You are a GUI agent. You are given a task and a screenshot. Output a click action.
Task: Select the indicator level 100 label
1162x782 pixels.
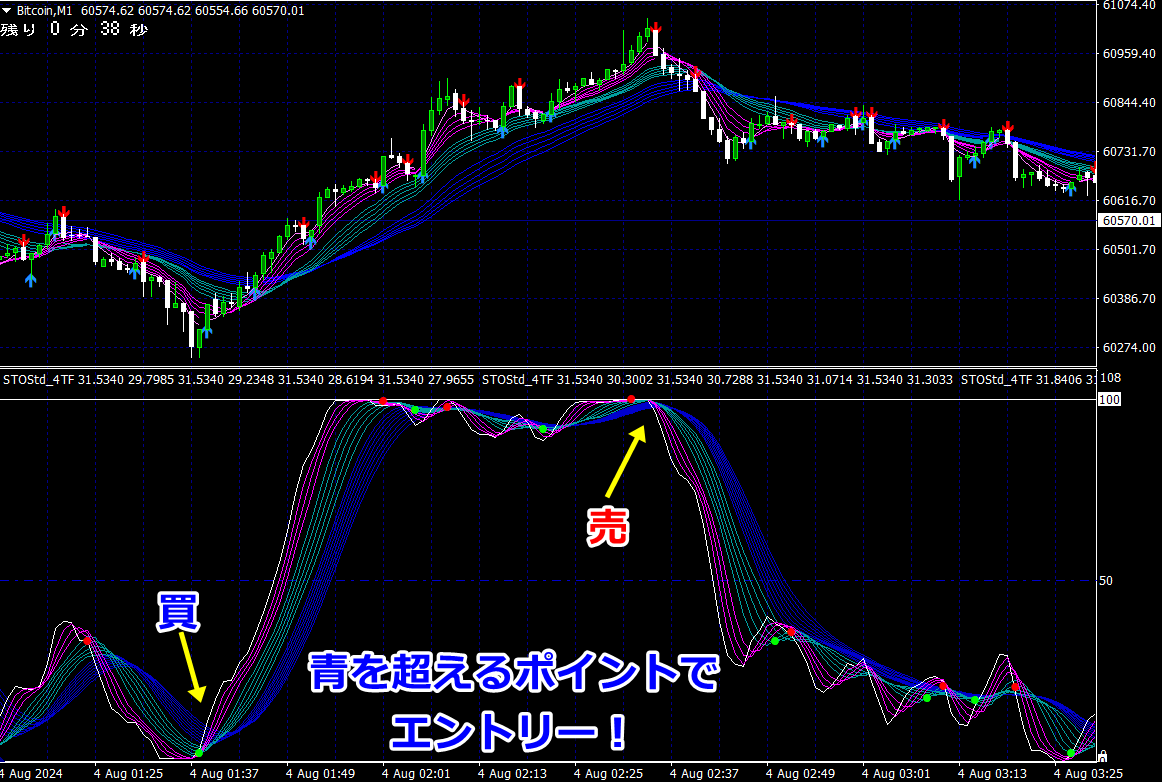click(1109, 400)
